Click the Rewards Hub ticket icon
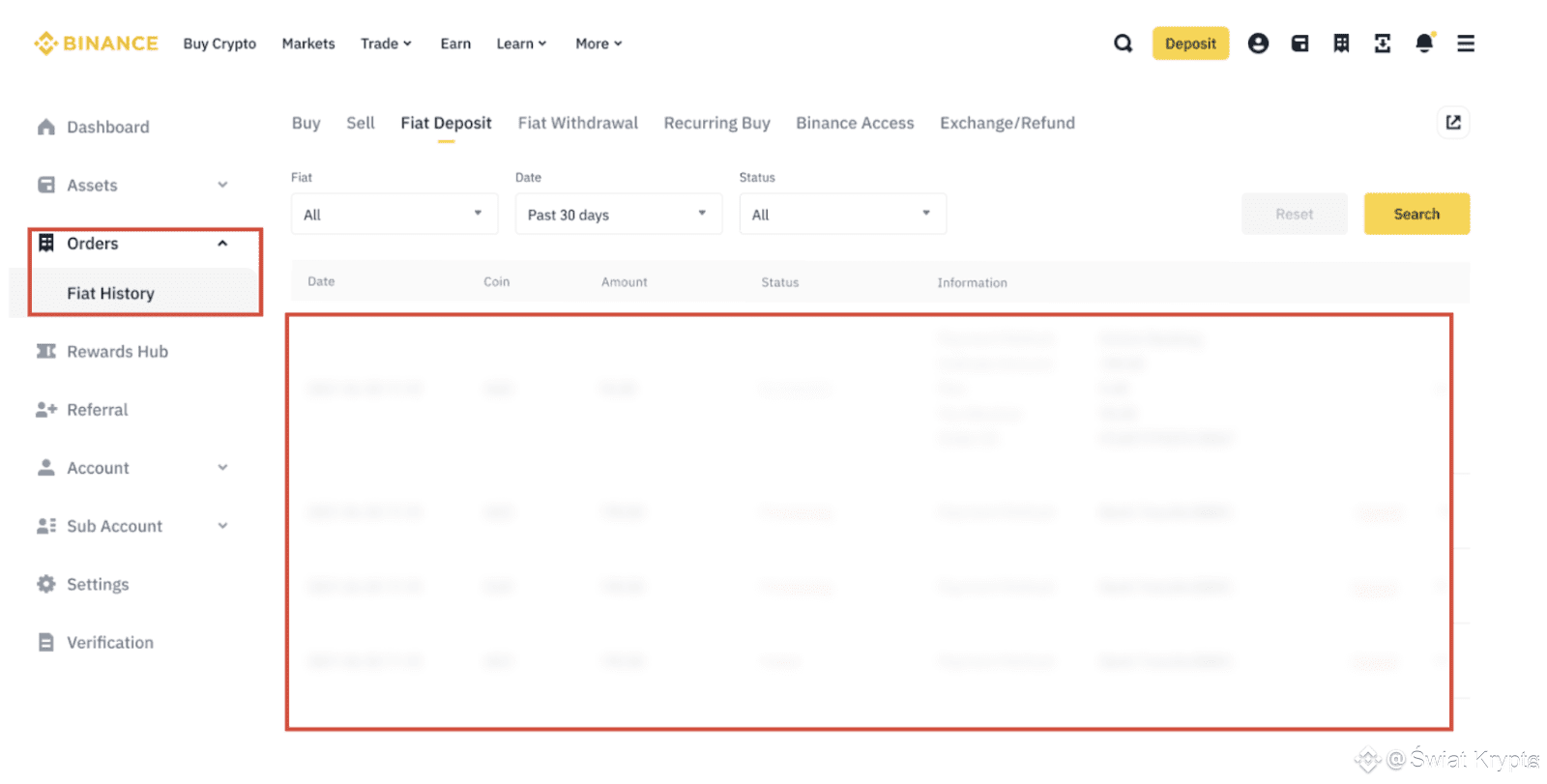Screen dimensions: 1547x784 [46, 351]
